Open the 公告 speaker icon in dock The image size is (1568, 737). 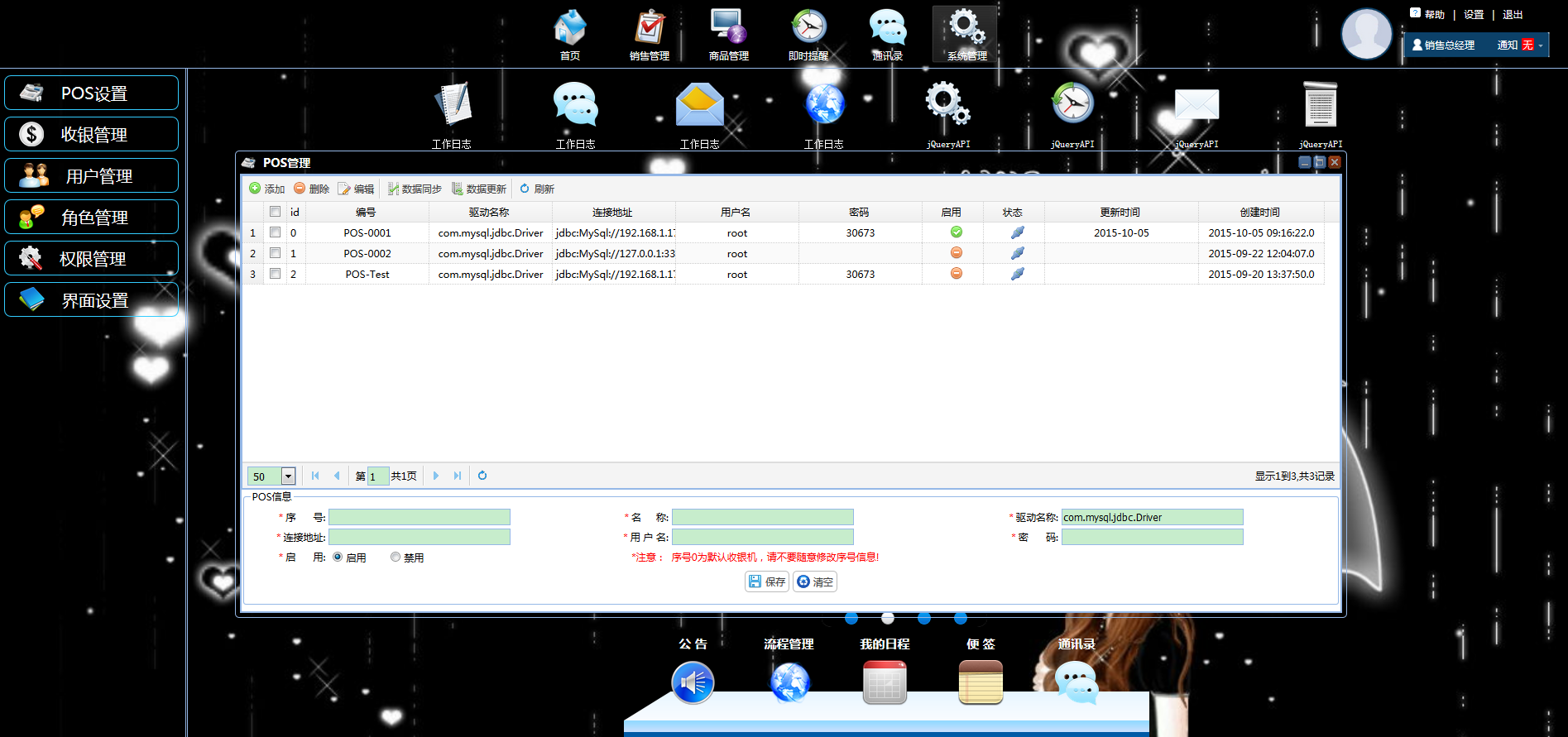(693, 683)
